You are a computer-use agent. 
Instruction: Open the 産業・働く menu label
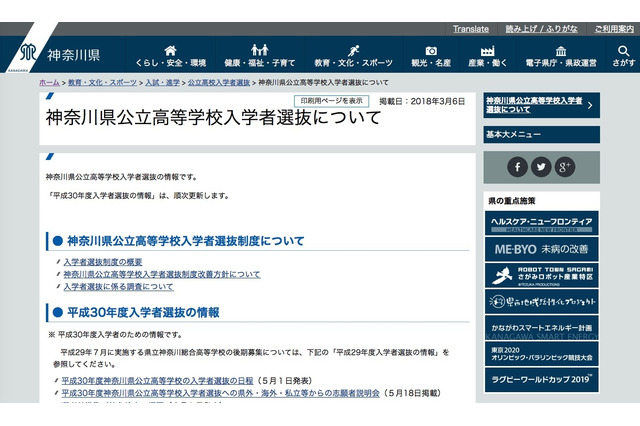[x=487, y=63]
